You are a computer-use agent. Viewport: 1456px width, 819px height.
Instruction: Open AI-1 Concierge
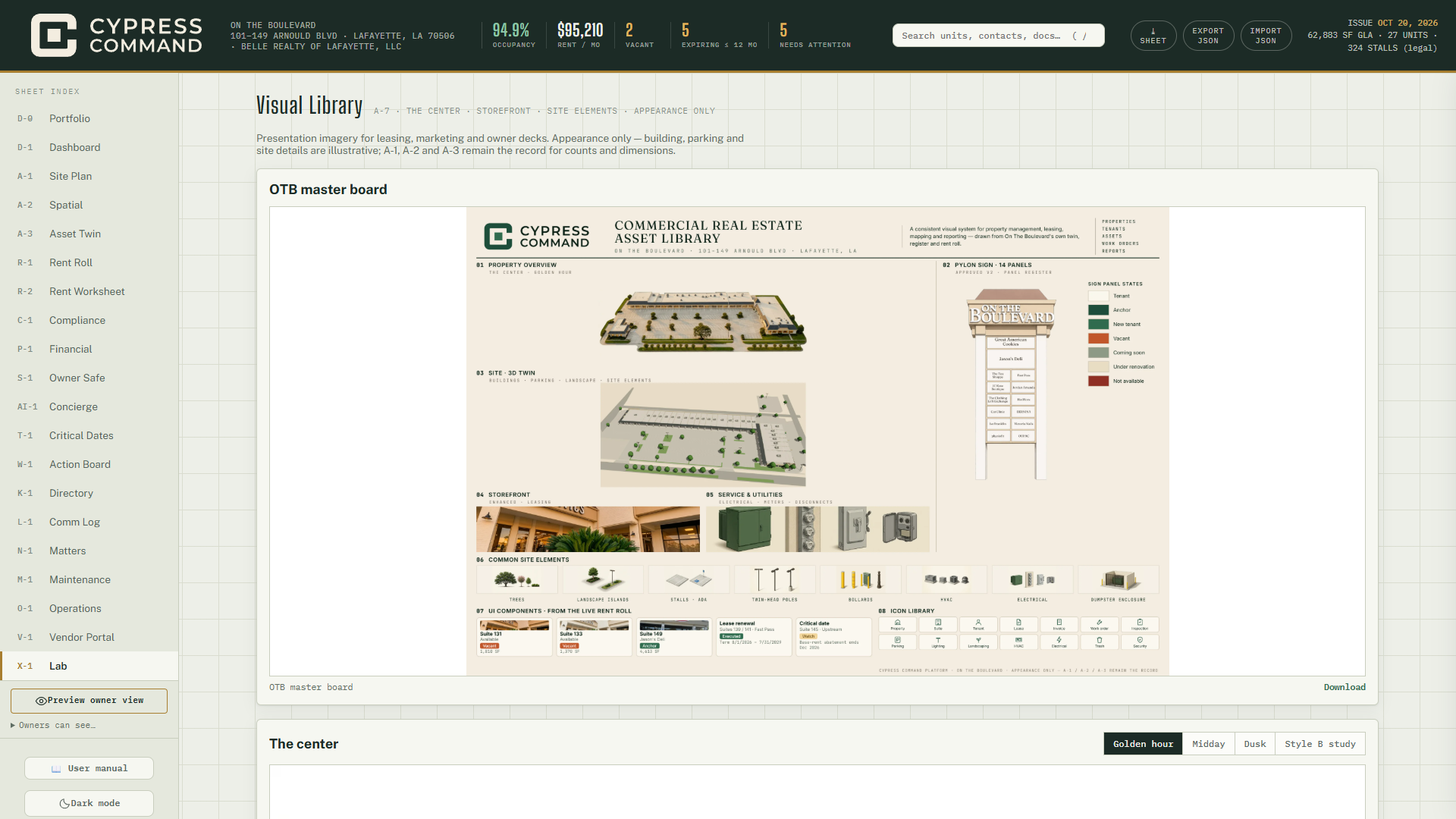(89, 406)
